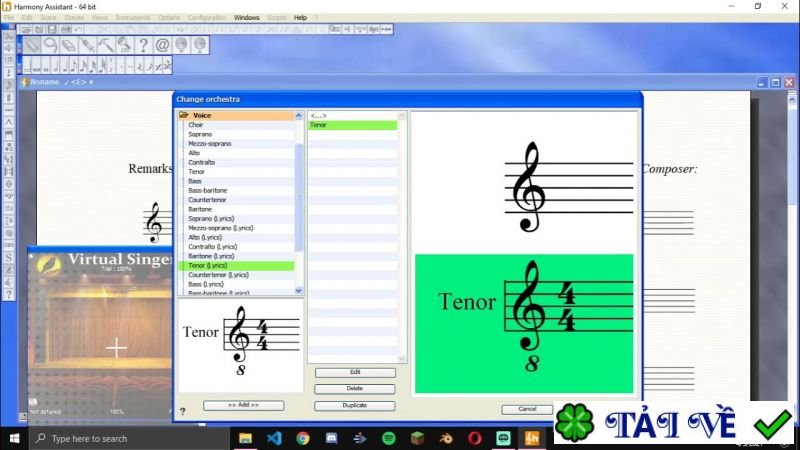
Task: Click the Edit button
Action: click(355, 372)
